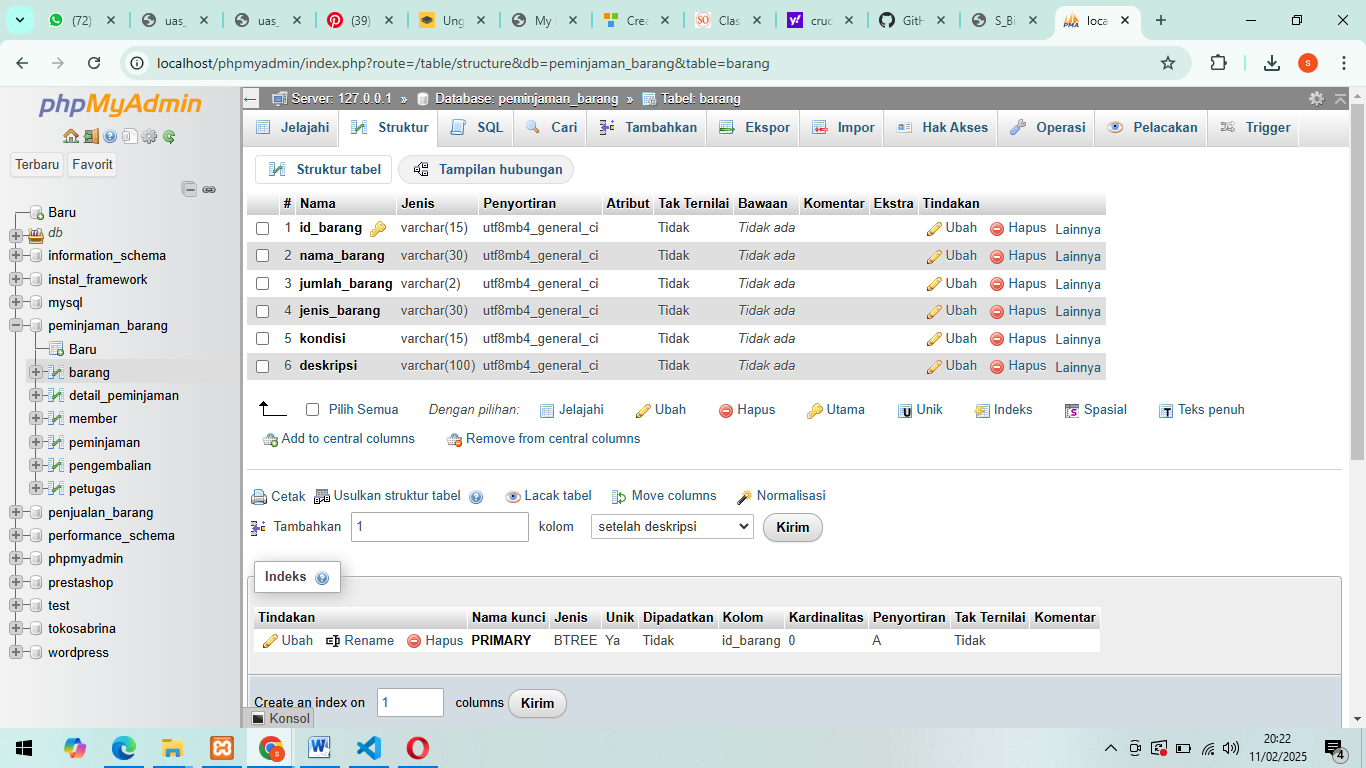Click the navigation panel link chain icon

coord(209,189)
